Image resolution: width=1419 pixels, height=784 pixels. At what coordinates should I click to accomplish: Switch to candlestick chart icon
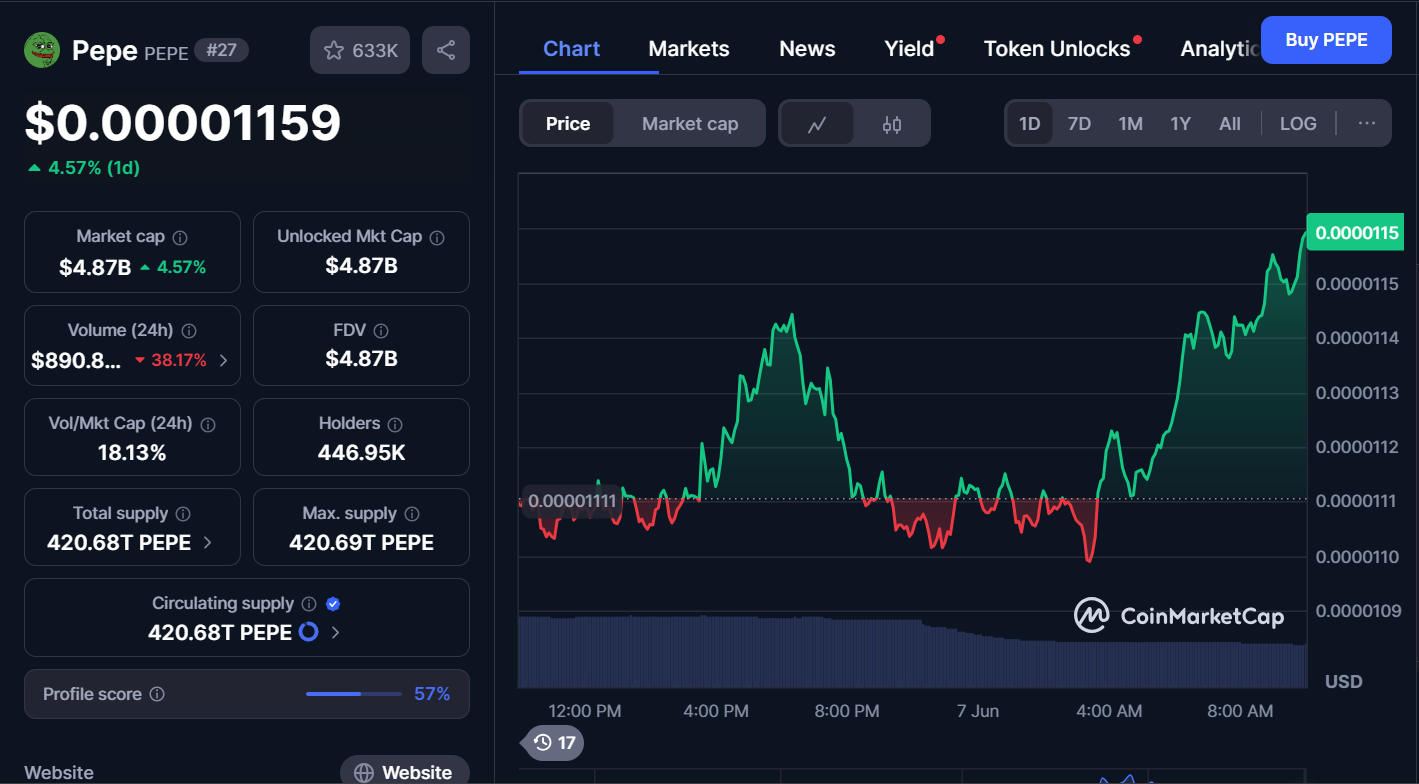click(892, 124)
